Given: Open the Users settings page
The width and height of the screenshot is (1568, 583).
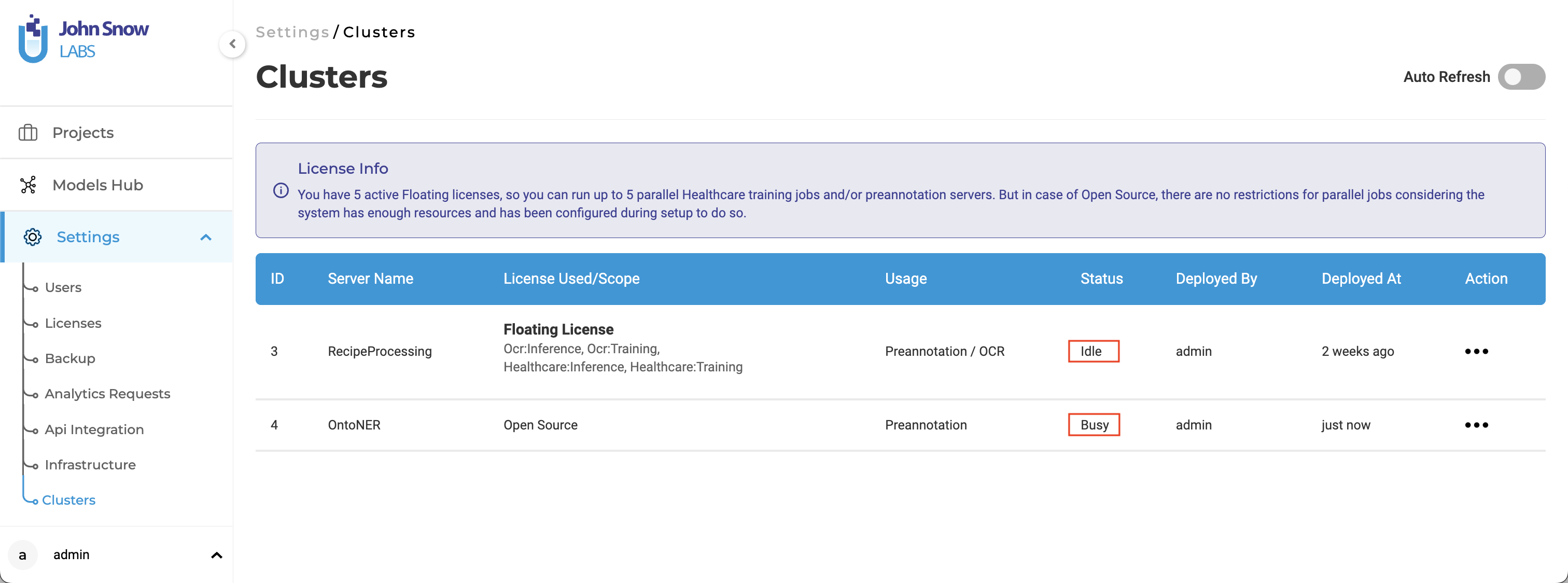Looking at the screenshot, I should 63,287.
